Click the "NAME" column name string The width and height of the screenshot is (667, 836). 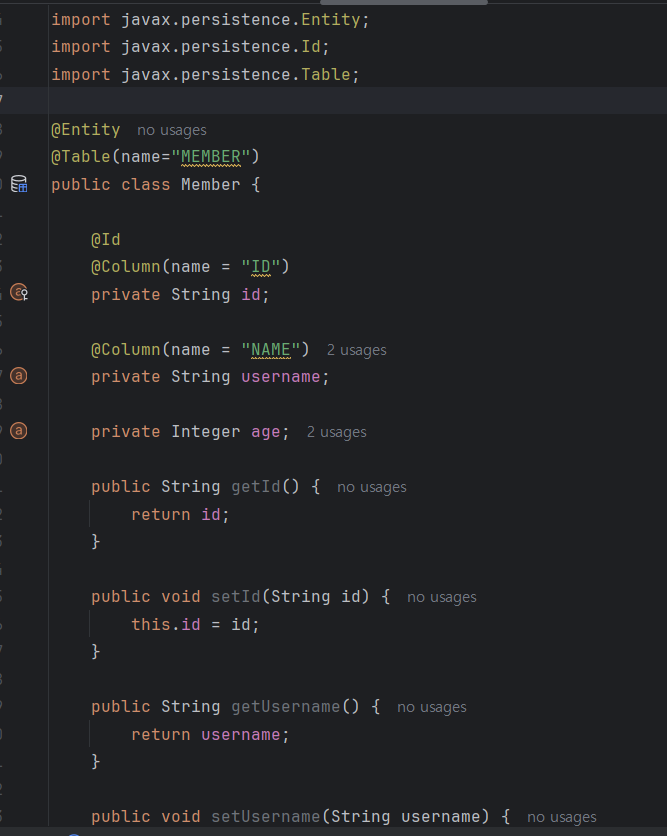270,350
